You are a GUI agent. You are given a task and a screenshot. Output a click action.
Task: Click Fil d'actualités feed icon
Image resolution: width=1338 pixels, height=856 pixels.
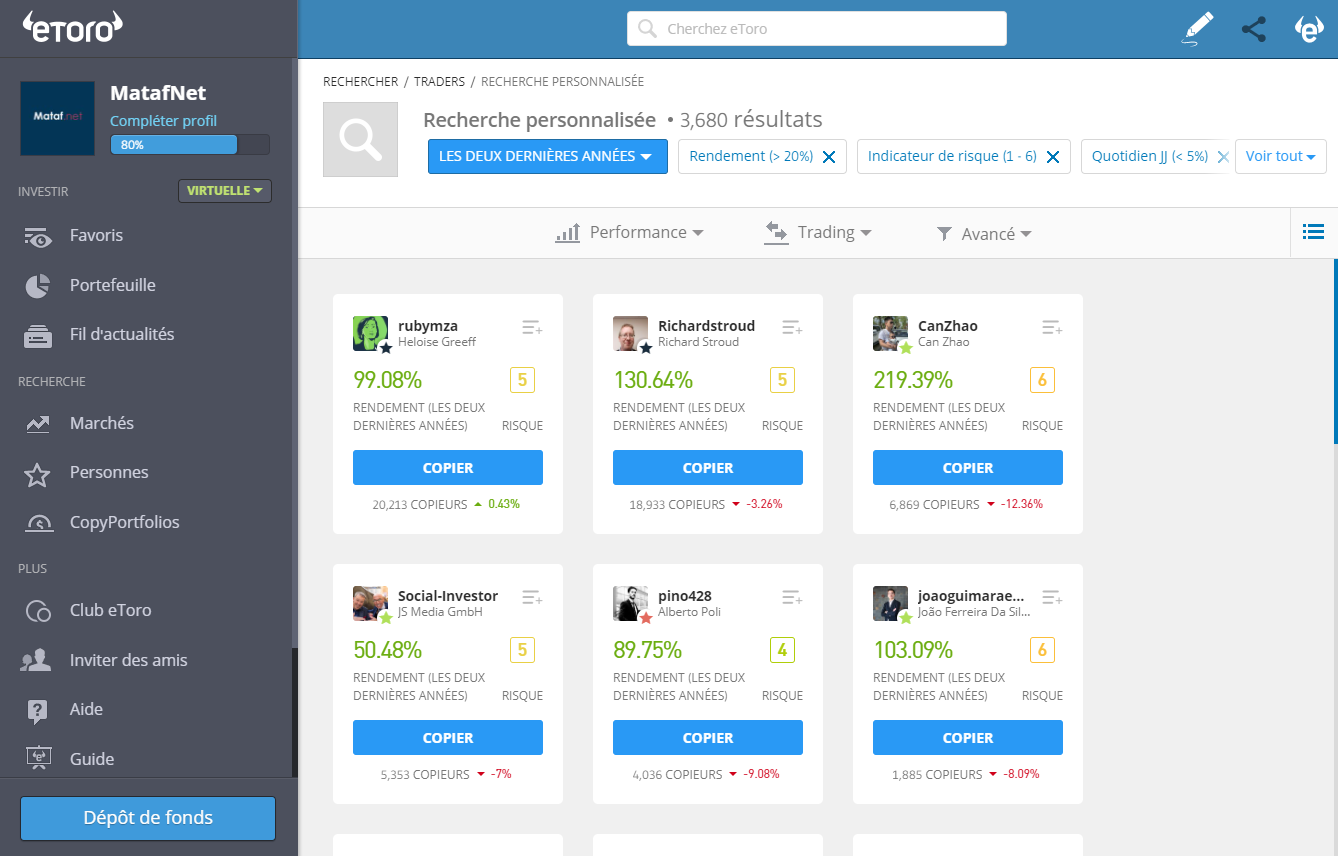click(x=38, y=336)
